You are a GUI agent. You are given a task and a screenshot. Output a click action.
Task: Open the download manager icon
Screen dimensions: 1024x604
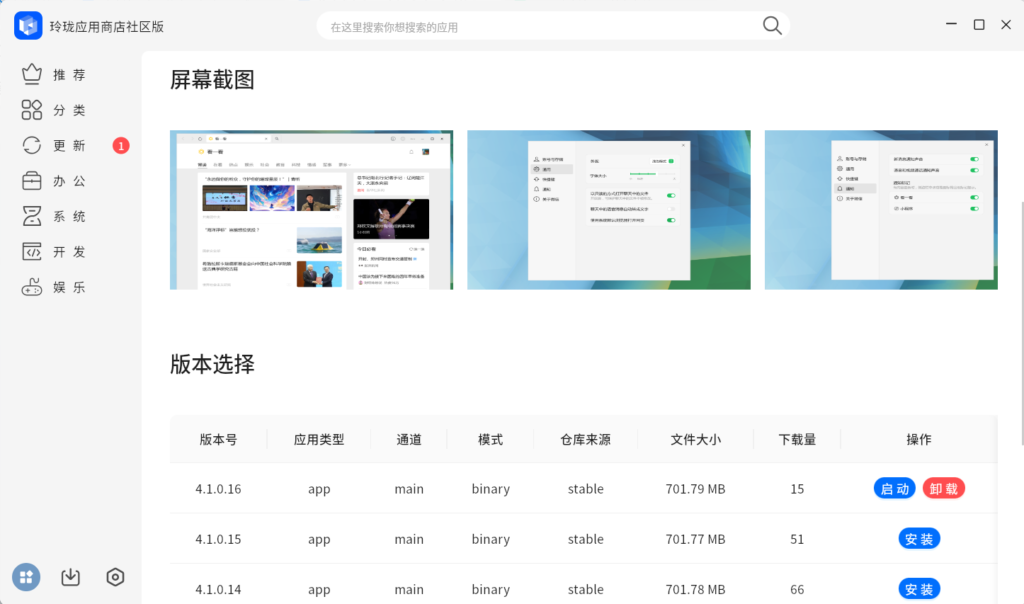tap(71, 577)
